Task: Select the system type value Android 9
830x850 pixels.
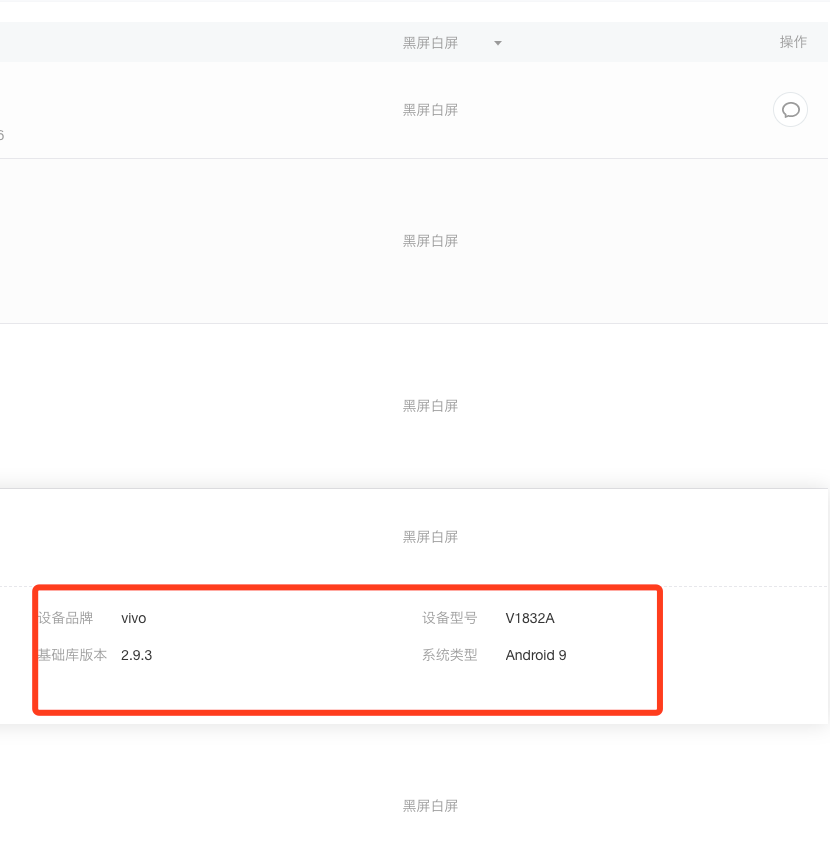Action: click(x=536, y=655)
